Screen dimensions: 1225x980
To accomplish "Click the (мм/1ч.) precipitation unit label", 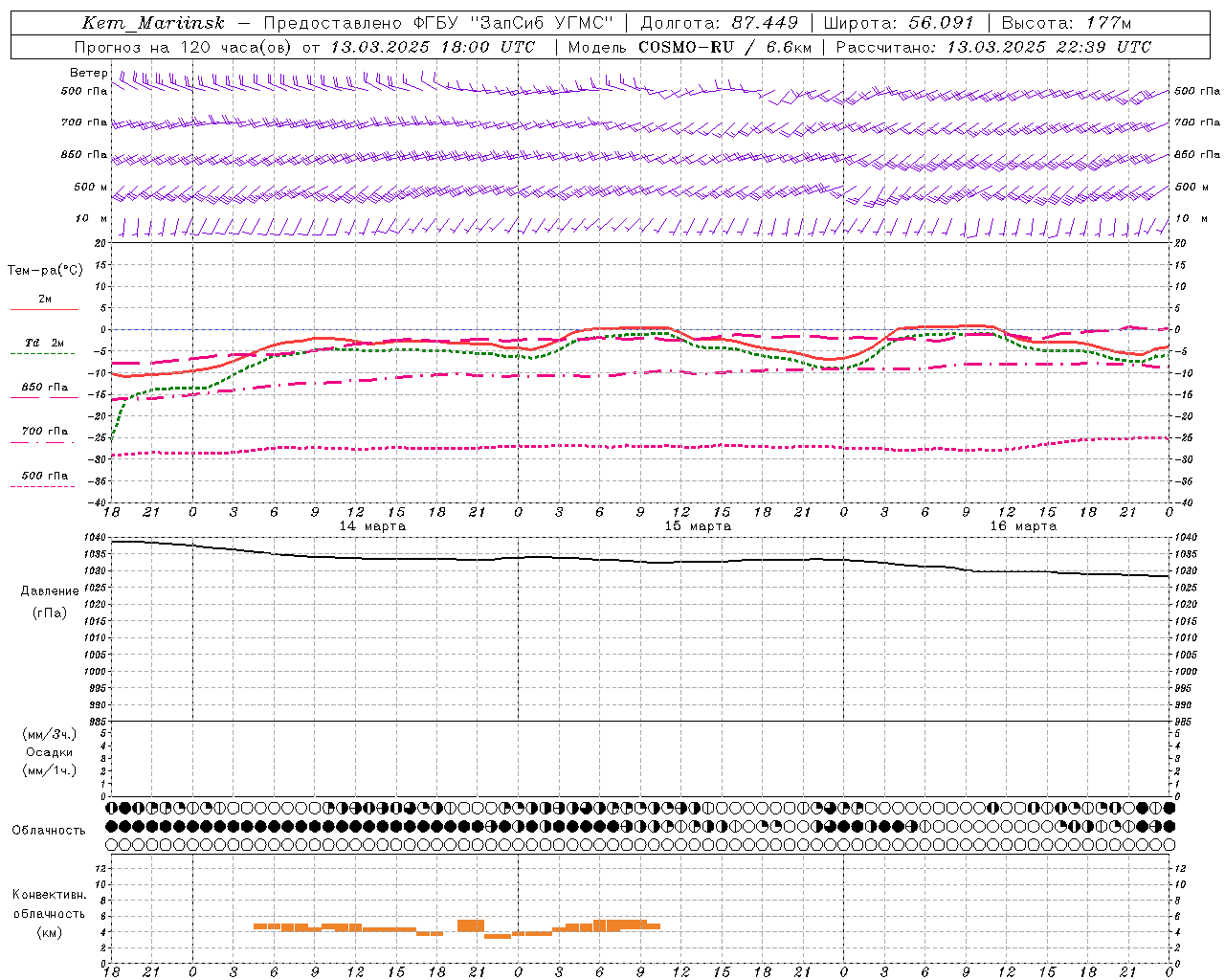I will pos(50,770).
